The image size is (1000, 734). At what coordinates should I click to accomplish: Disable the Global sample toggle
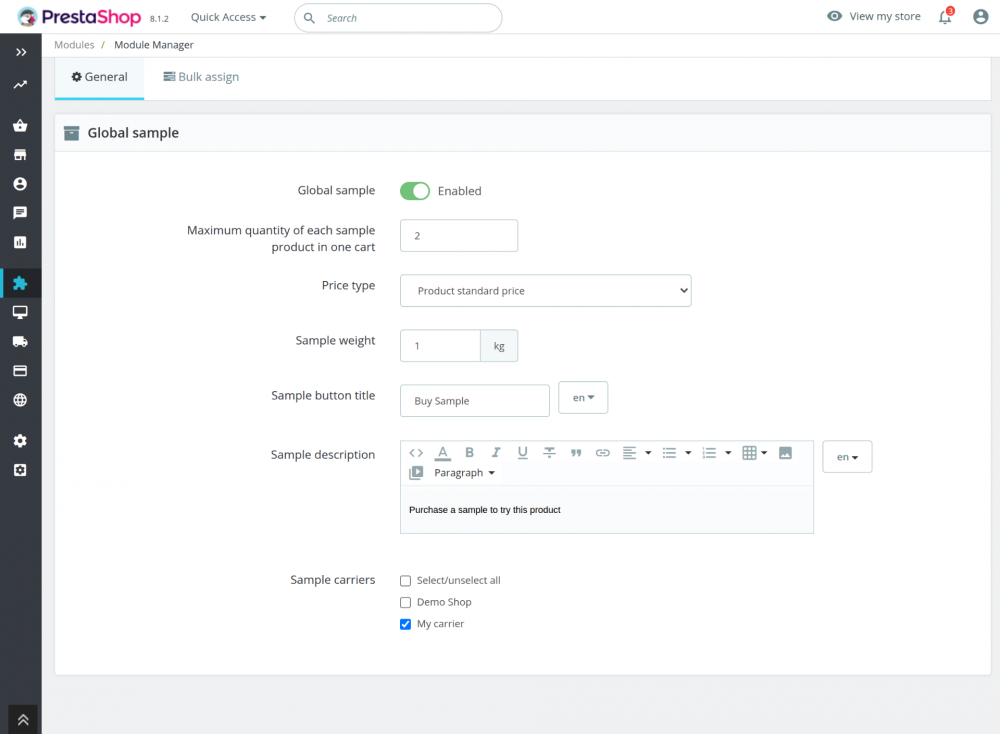(x=415, y=191)
